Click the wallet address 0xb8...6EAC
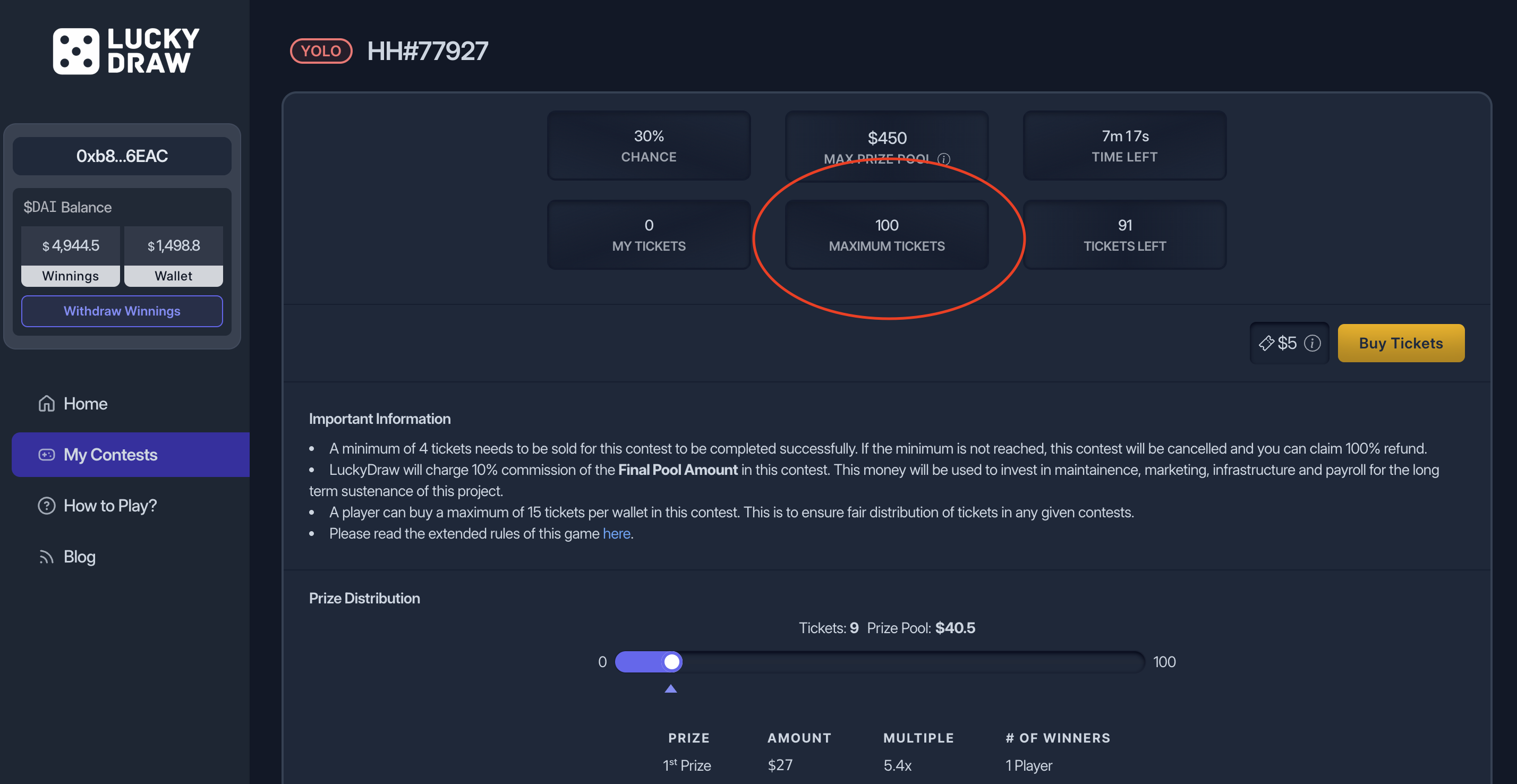This screenshot has width=1517, height=784. (122, 156)
